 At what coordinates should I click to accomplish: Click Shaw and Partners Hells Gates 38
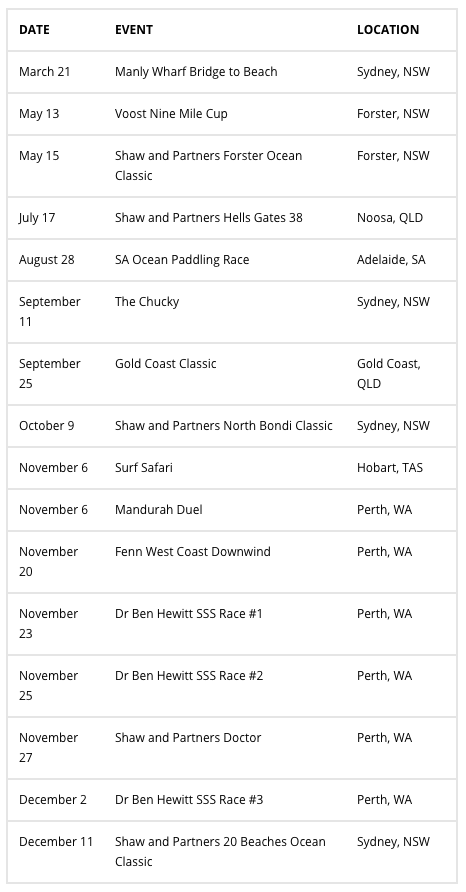209,217
